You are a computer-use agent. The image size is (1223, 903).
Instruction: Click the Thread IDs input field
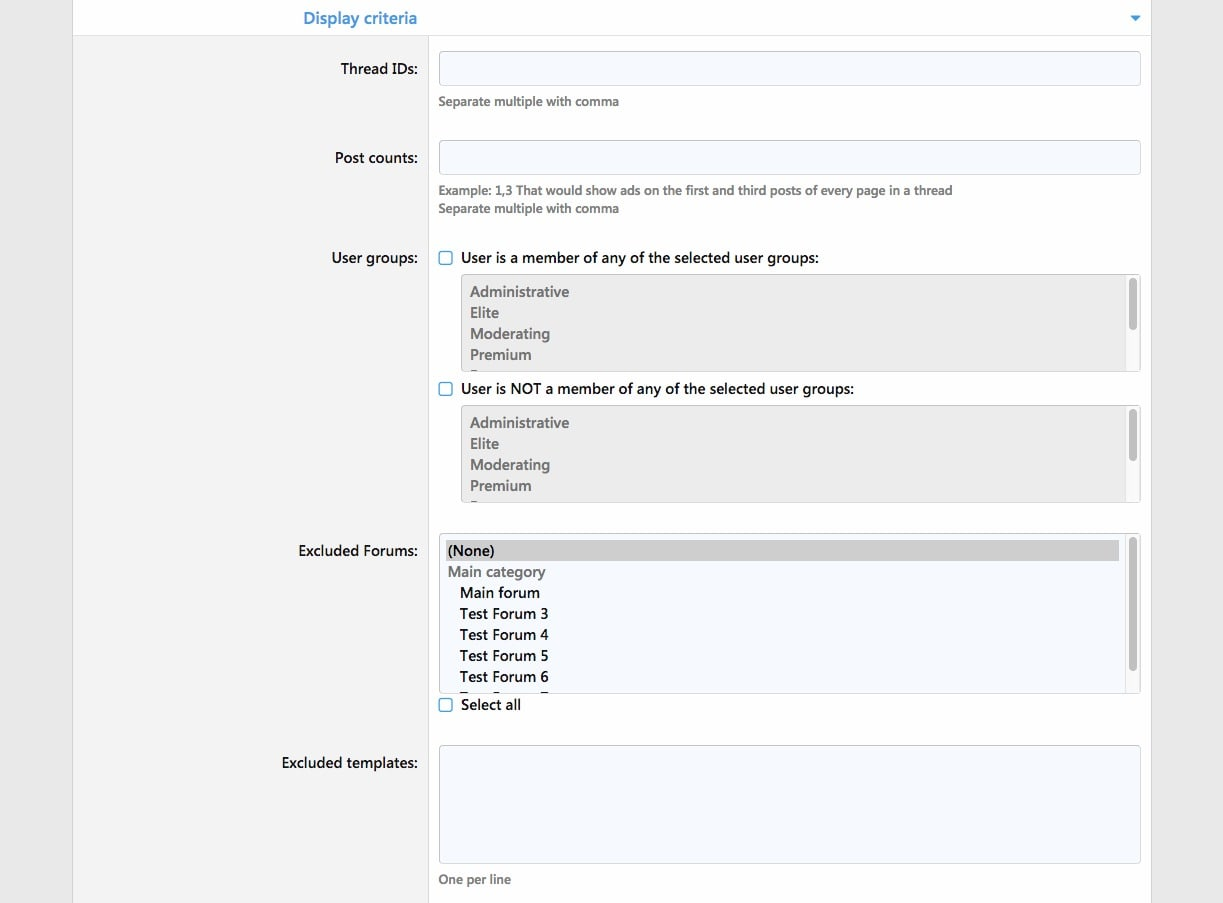click(x=788, y=69)
